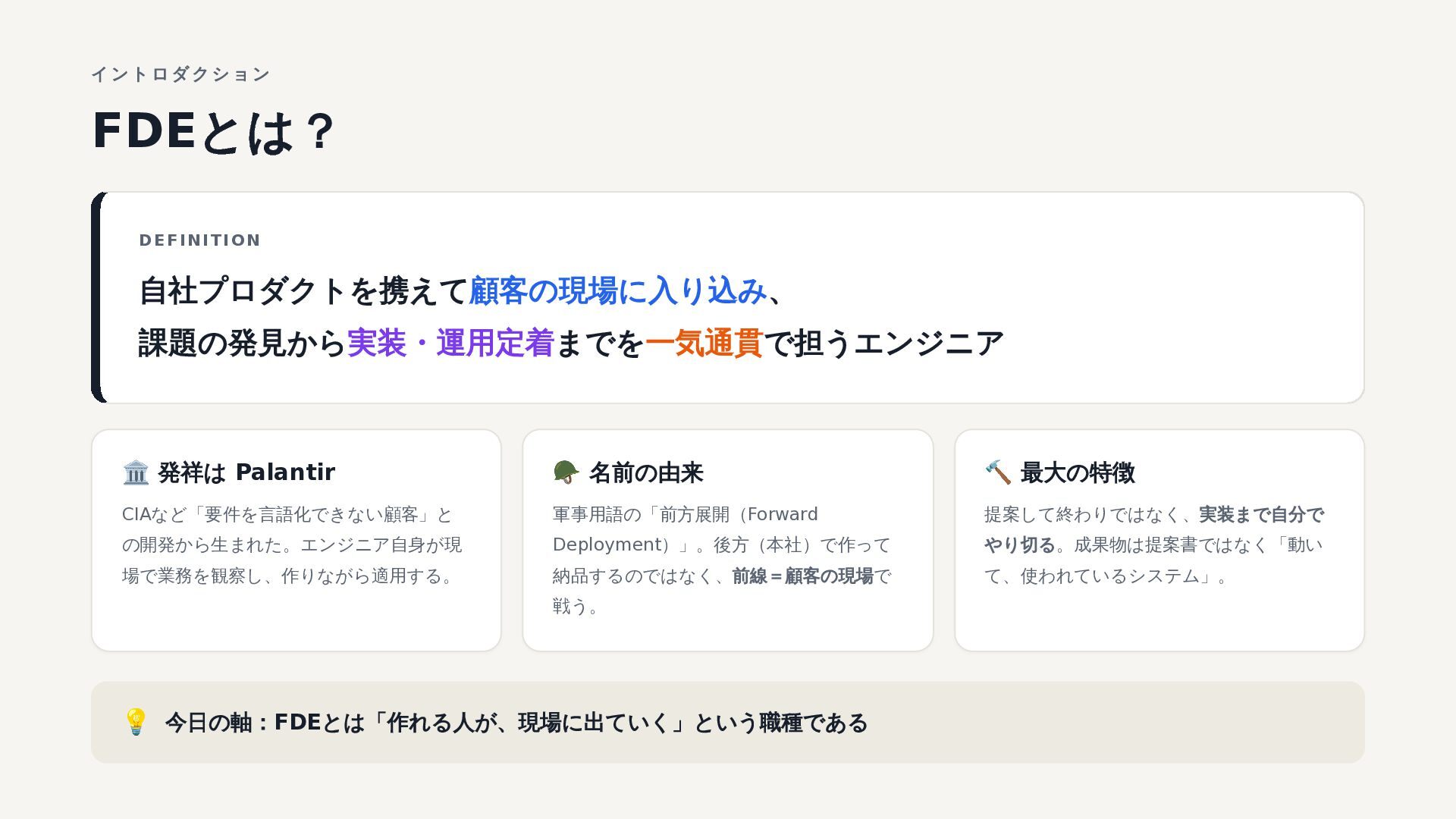This screenshot has height=819, width=1456.
Task: Click the purple phrase 実装・運用定着
Action: (450, 344)
